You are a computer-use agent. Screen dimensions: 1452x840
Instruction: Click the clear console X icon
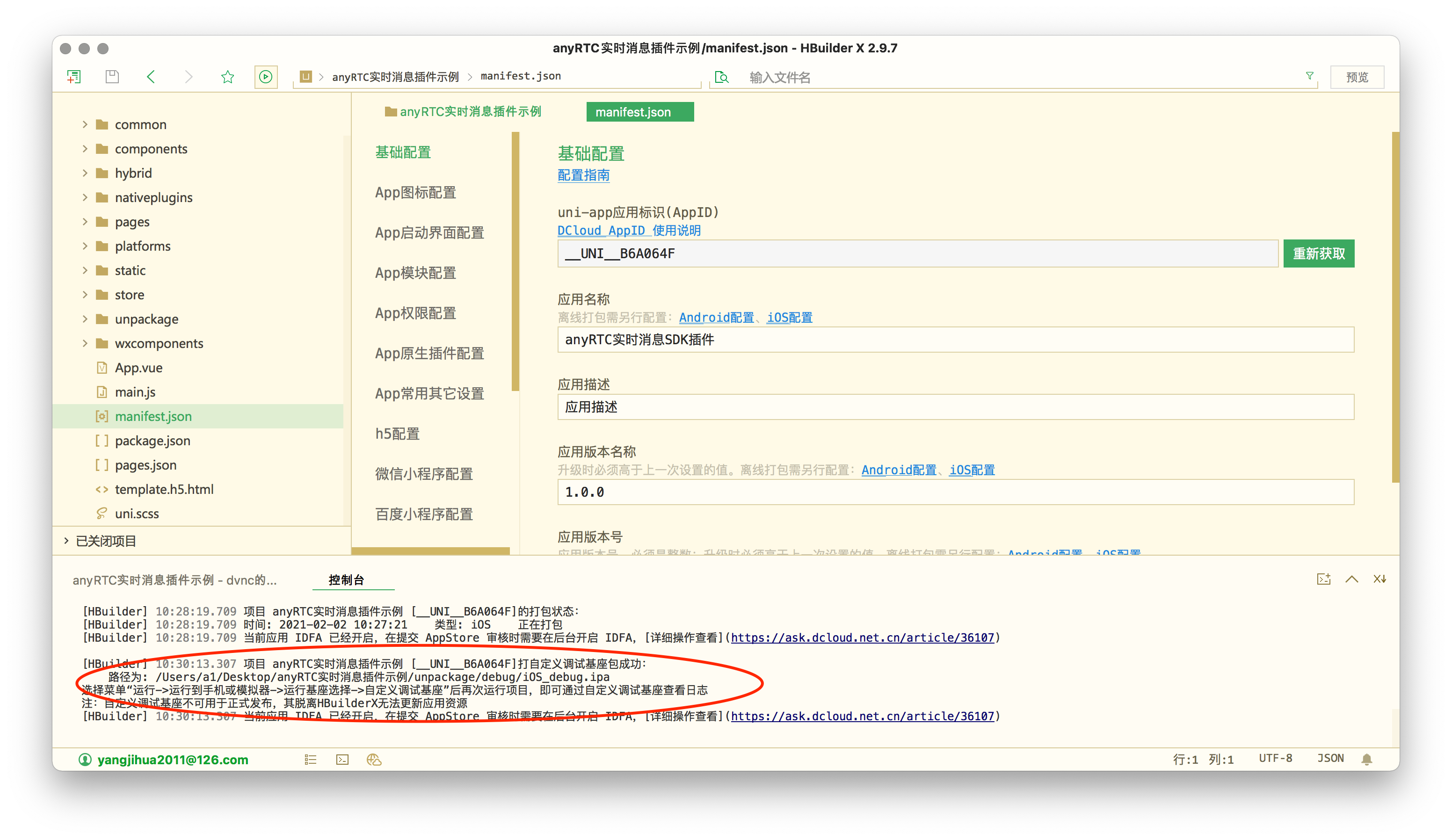(1379, 579)
